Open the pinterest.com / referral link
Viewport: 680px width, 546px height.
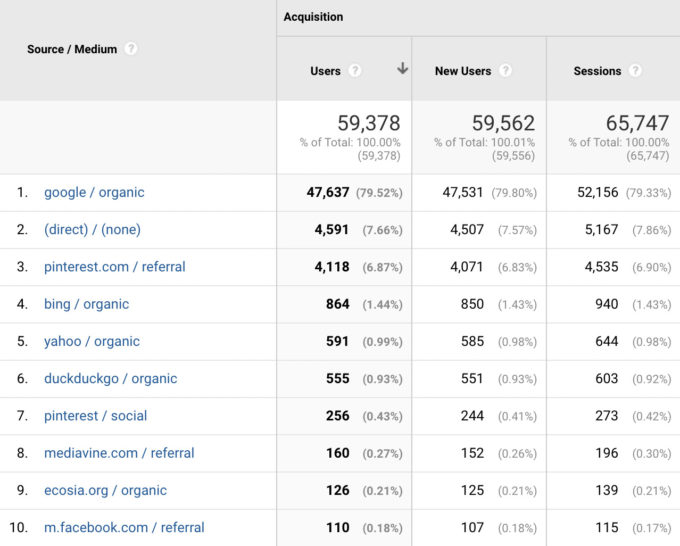coord(114,267)
